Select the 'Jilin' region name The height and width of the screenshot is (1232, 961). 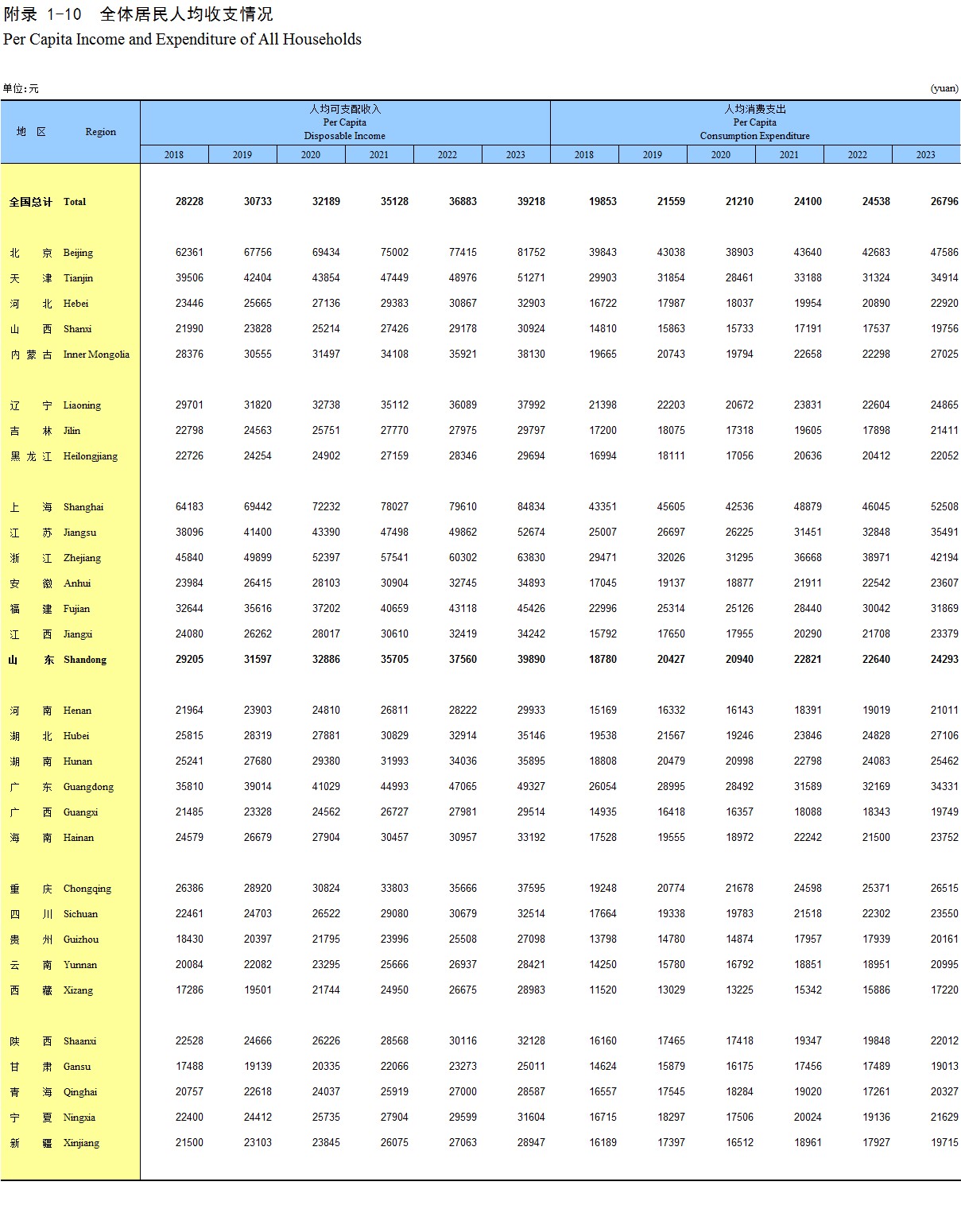pyautogui.click(x=72, y=431)
